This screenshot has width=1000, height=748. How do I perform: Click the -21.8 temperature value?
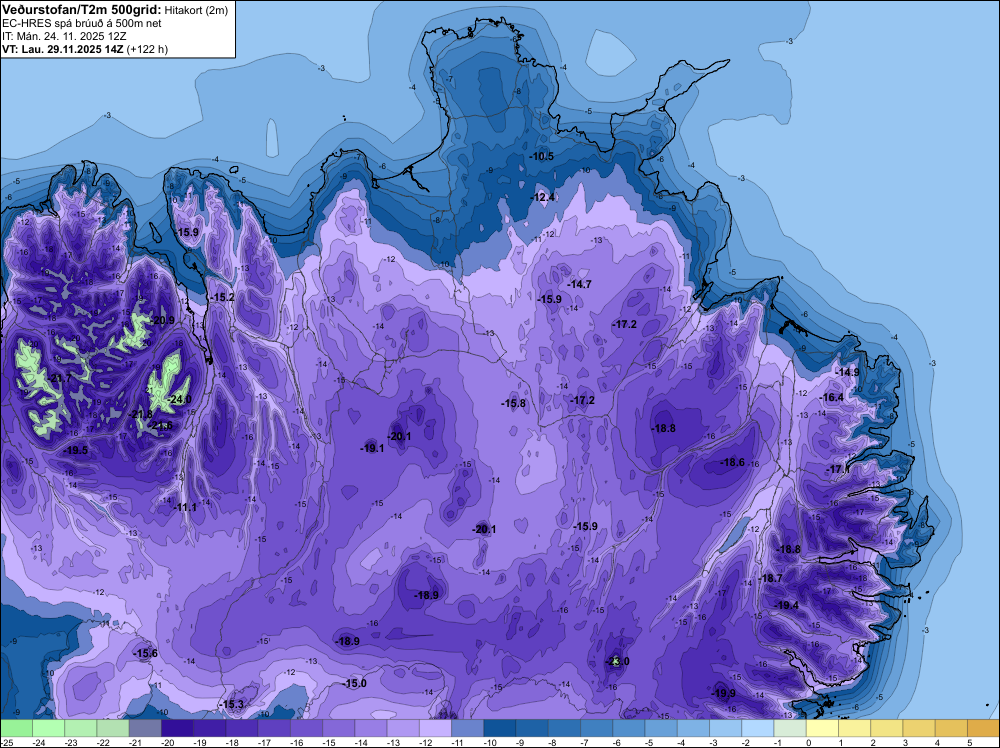coord(141,414)
